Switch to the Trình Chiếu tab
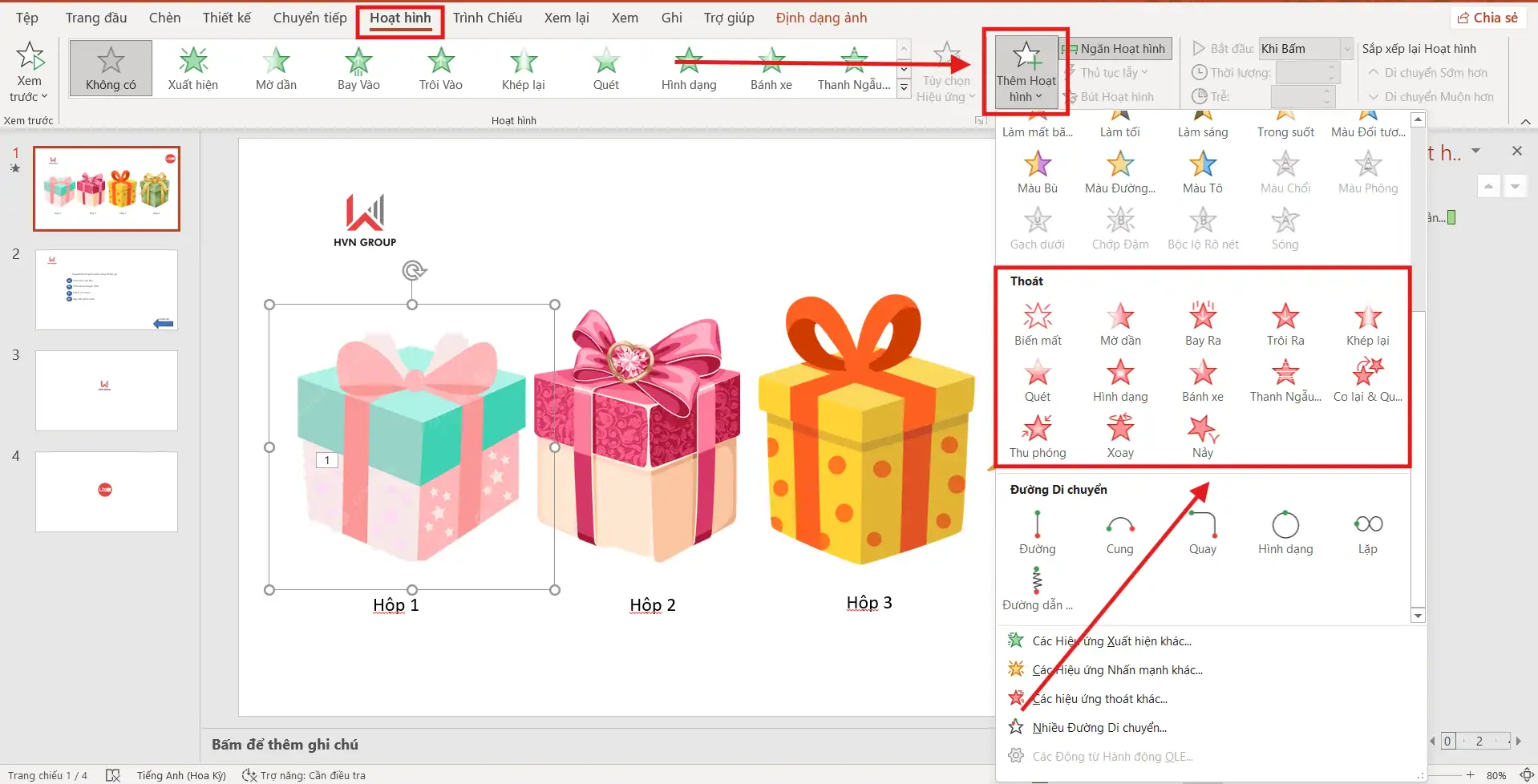 pyautogui.click(x=487, y=18)
